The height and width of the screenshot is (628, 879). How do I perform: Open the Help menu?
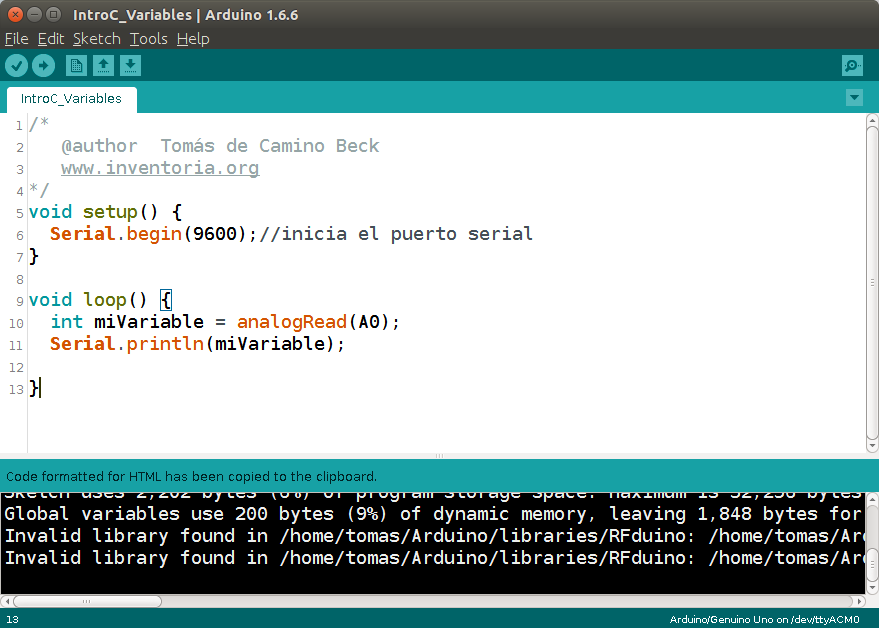193,39
